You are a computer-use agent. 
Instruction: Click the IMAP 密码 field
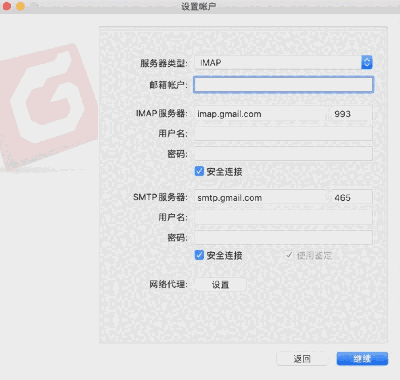point(283,154)
